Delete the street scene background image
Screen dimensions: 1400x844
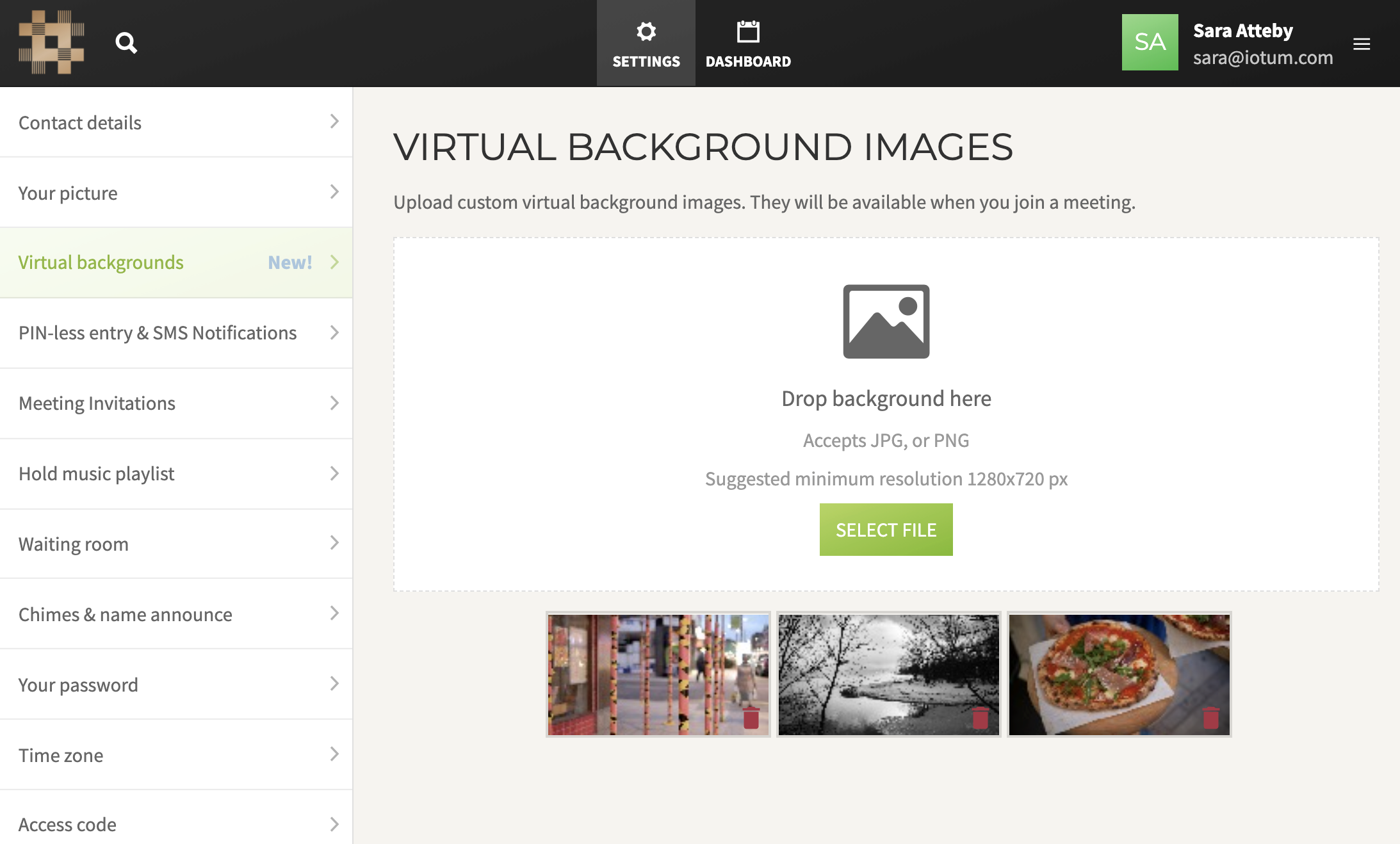click(751, 718)
